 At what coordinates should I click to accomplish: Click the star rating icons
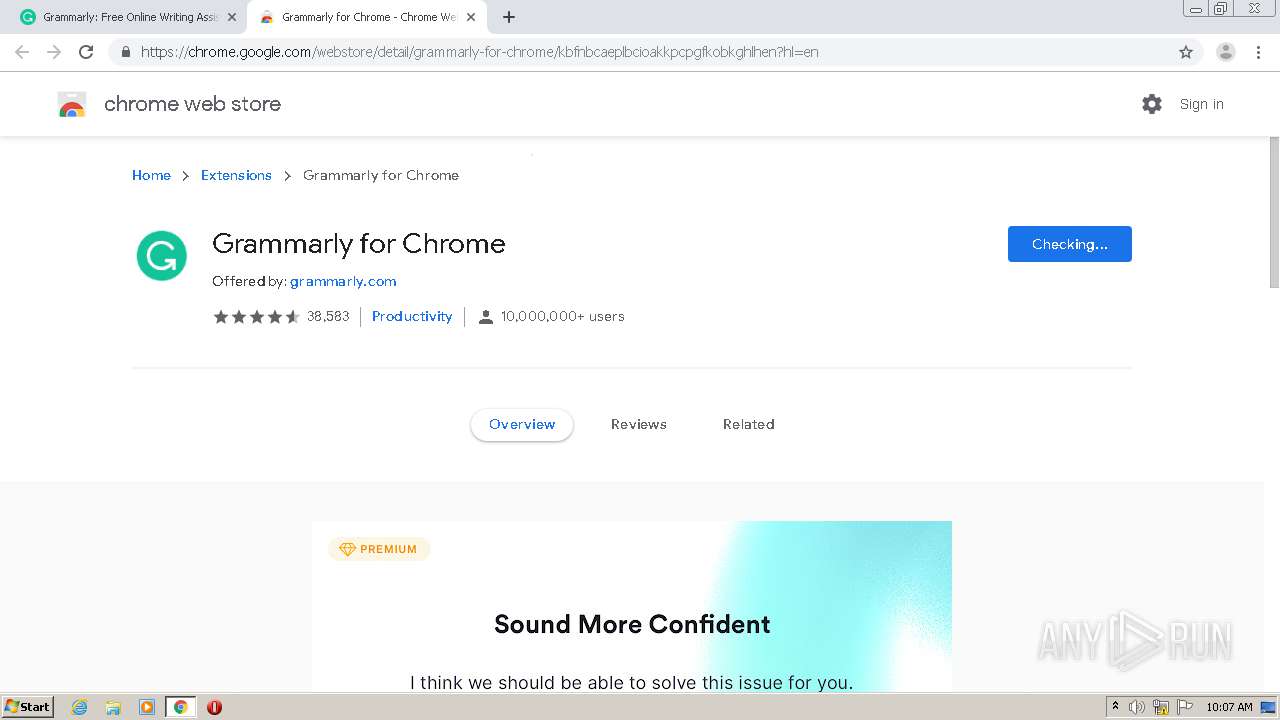click(x=256, y=316)
